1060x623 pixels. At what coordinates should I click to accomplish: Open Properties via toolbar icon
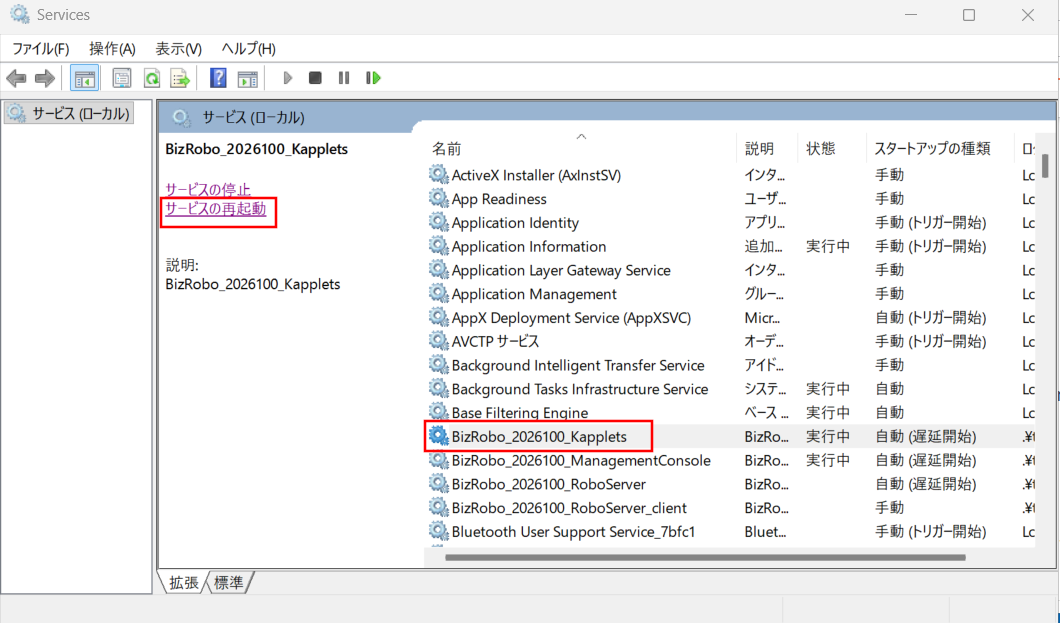coord(122,78)
